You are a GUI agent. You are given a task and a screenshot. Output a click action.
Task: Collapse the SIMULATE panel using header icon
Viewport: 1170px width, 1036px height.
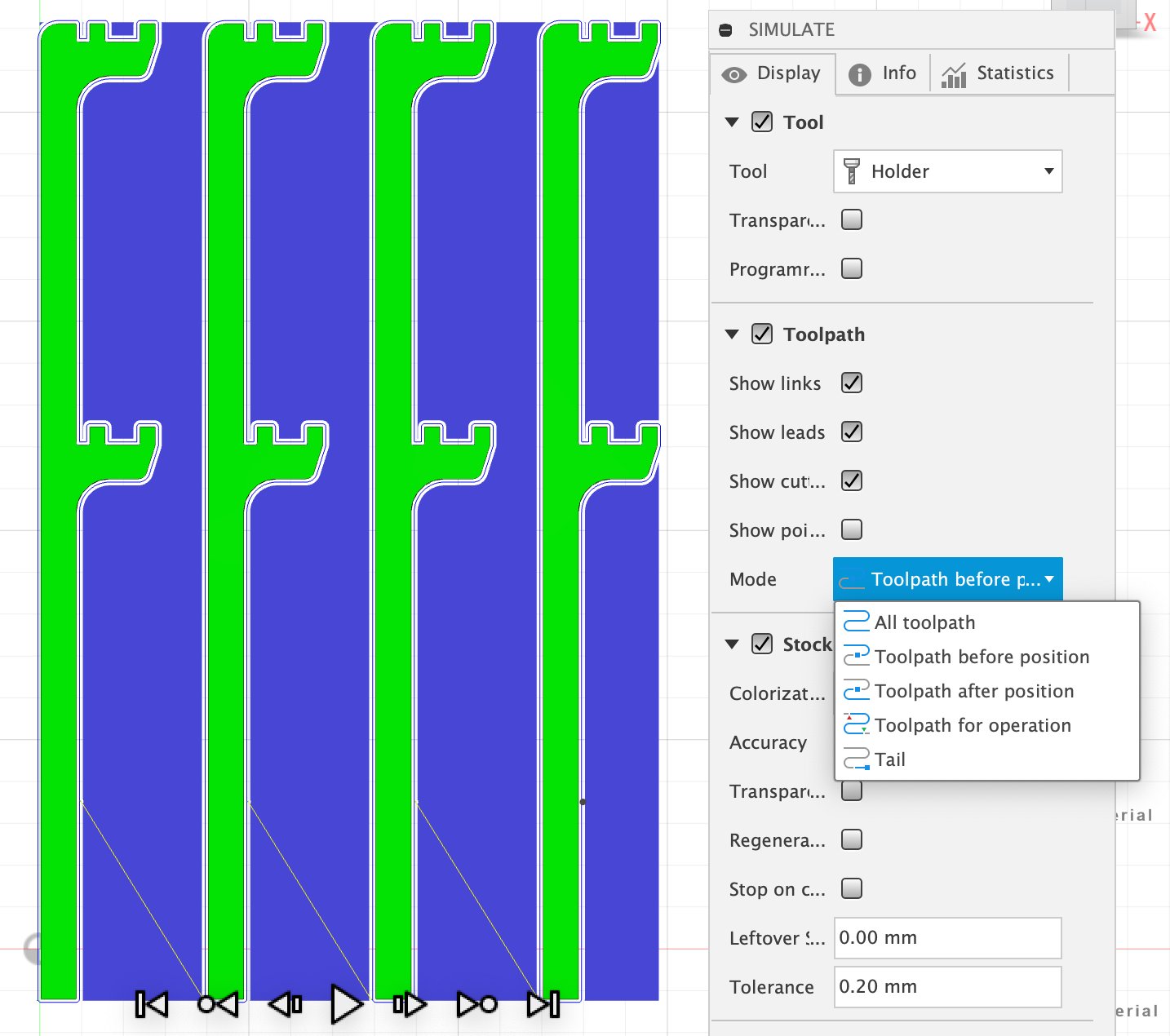[725, 30]
